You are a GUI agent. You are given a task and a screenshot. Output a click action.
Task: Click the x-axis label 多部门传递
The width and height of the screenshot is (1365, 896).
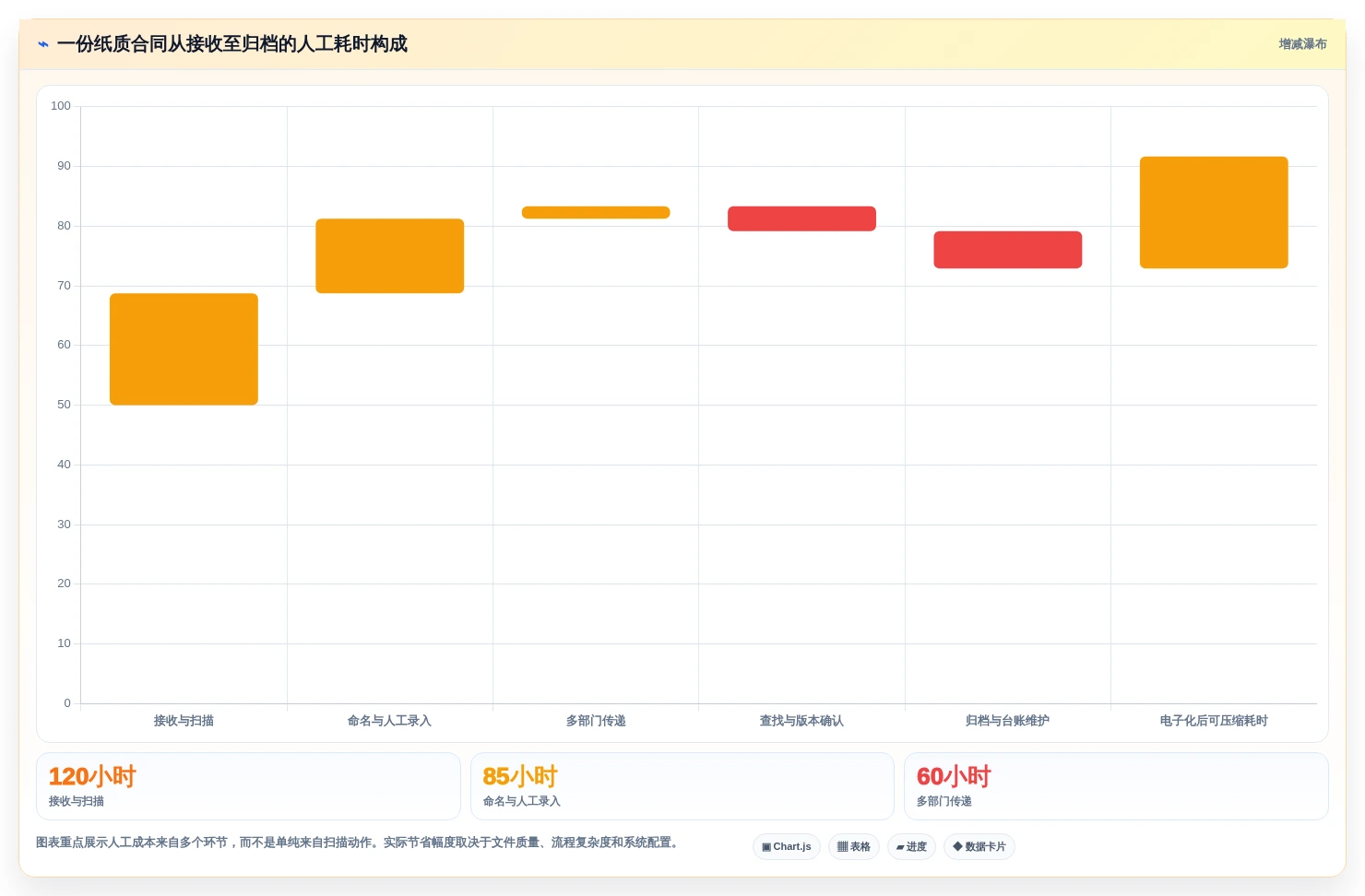(x=596, y=721)
